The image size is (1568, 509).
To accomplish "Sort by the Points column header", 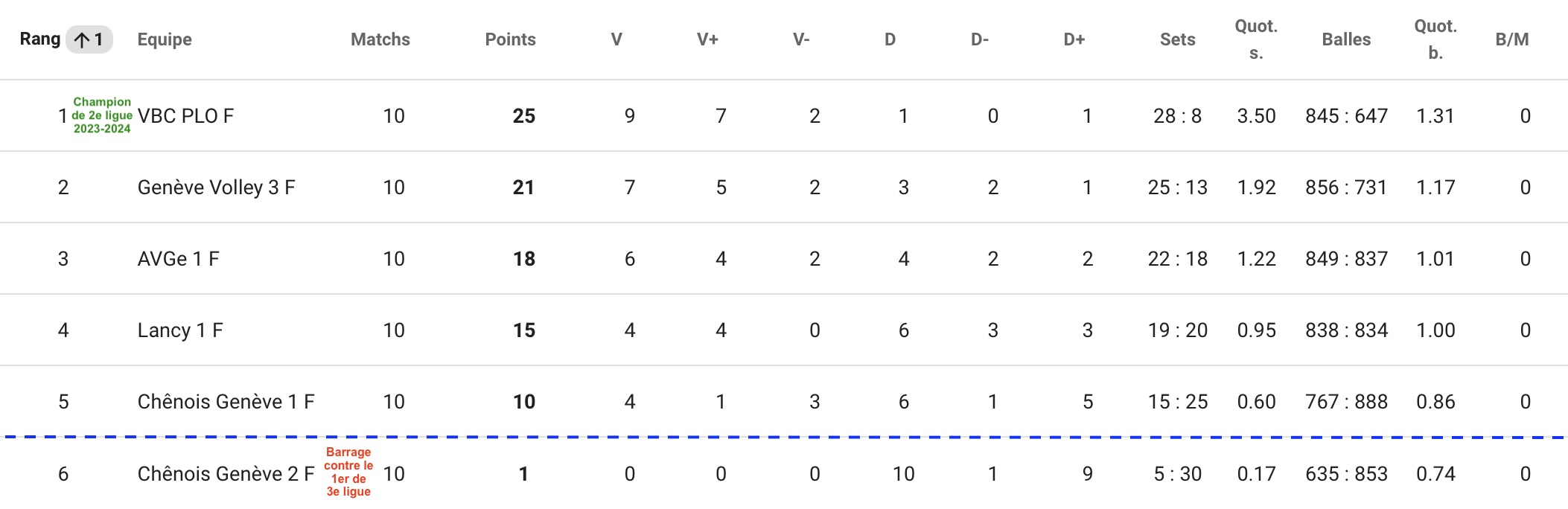I will pos(511,39).
